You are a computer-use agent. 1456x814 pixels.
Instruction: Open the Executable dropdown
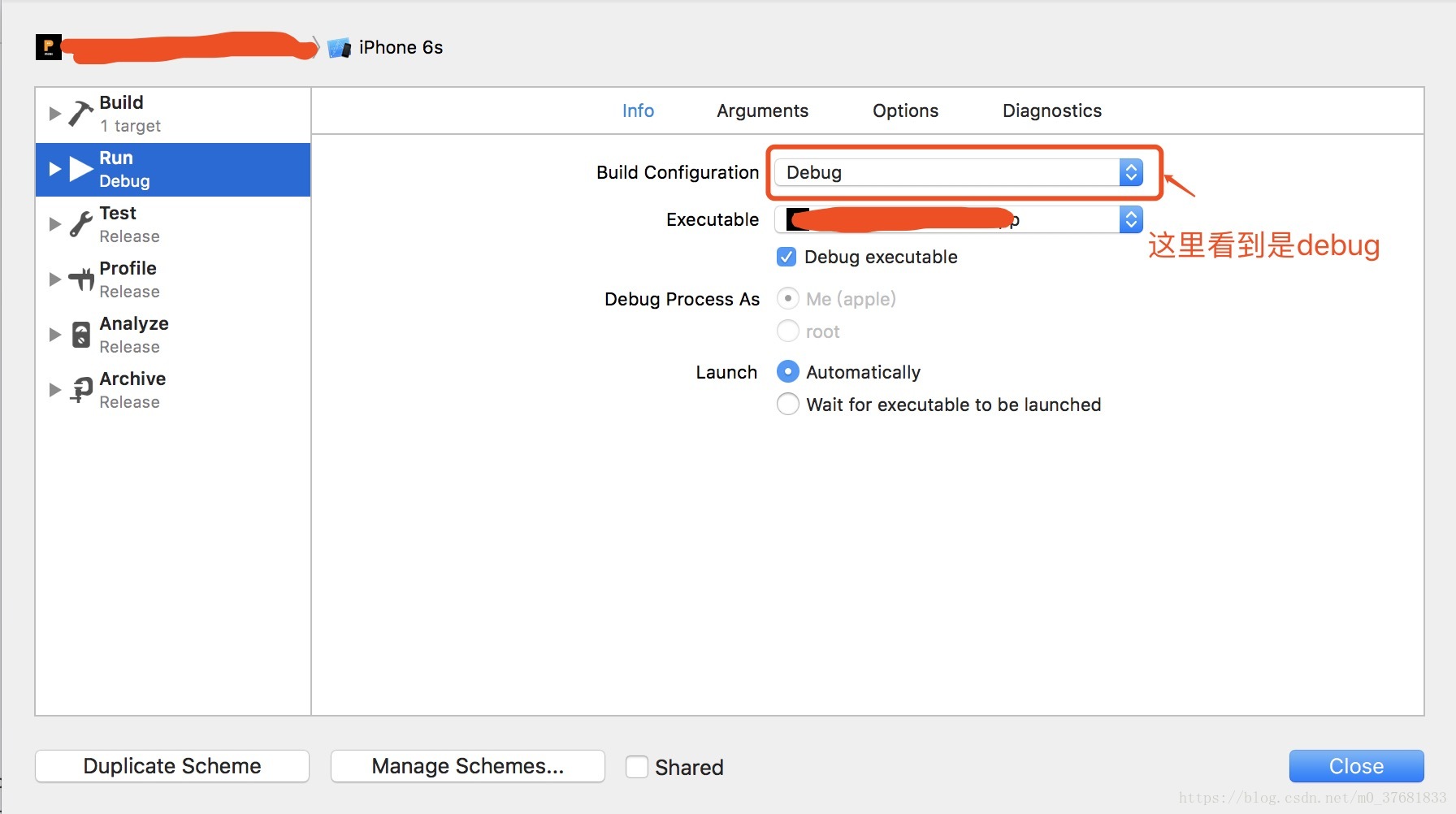959,219
